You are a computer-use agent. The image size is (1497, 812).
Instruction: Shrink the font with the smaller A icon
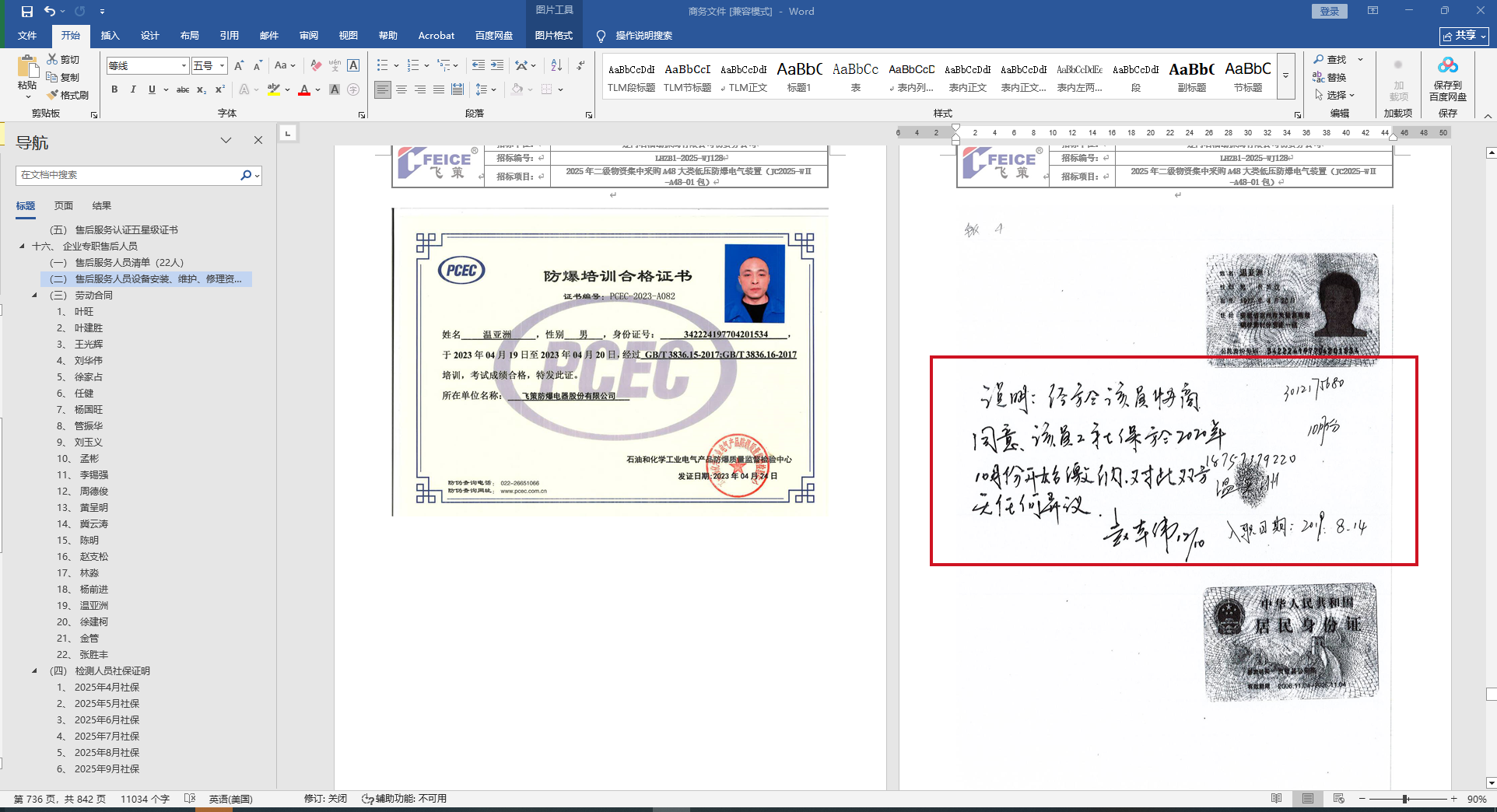pos(258,66)
